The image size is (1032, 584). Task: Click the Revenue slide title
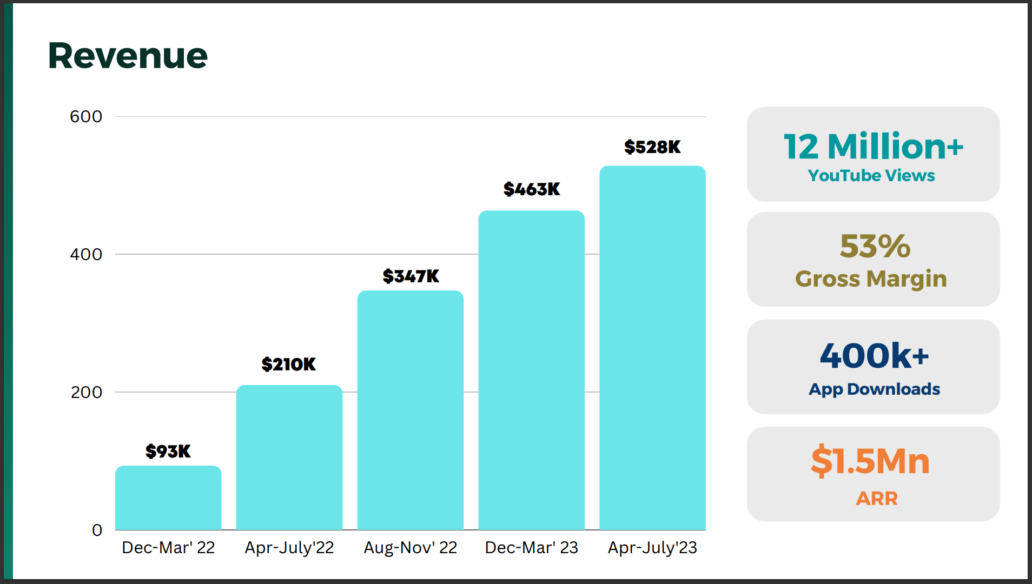click(x=128, y=55)
